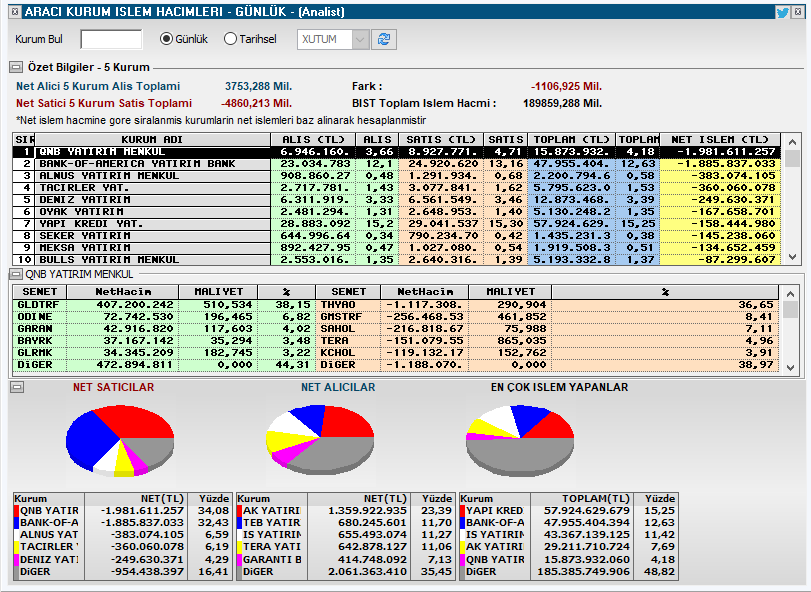Viewport: 811px width, 592px height.
Task: Sort by SATIS (TL) column header
Action: (441, 140)
